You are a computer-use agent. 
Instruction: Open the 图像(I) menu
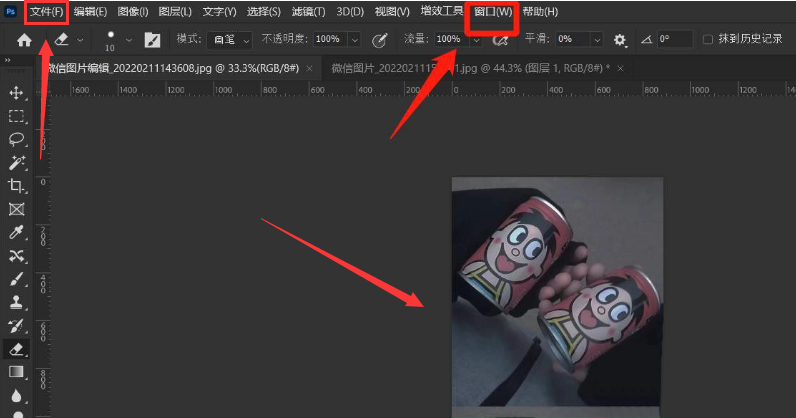click(x=132, y=12)
